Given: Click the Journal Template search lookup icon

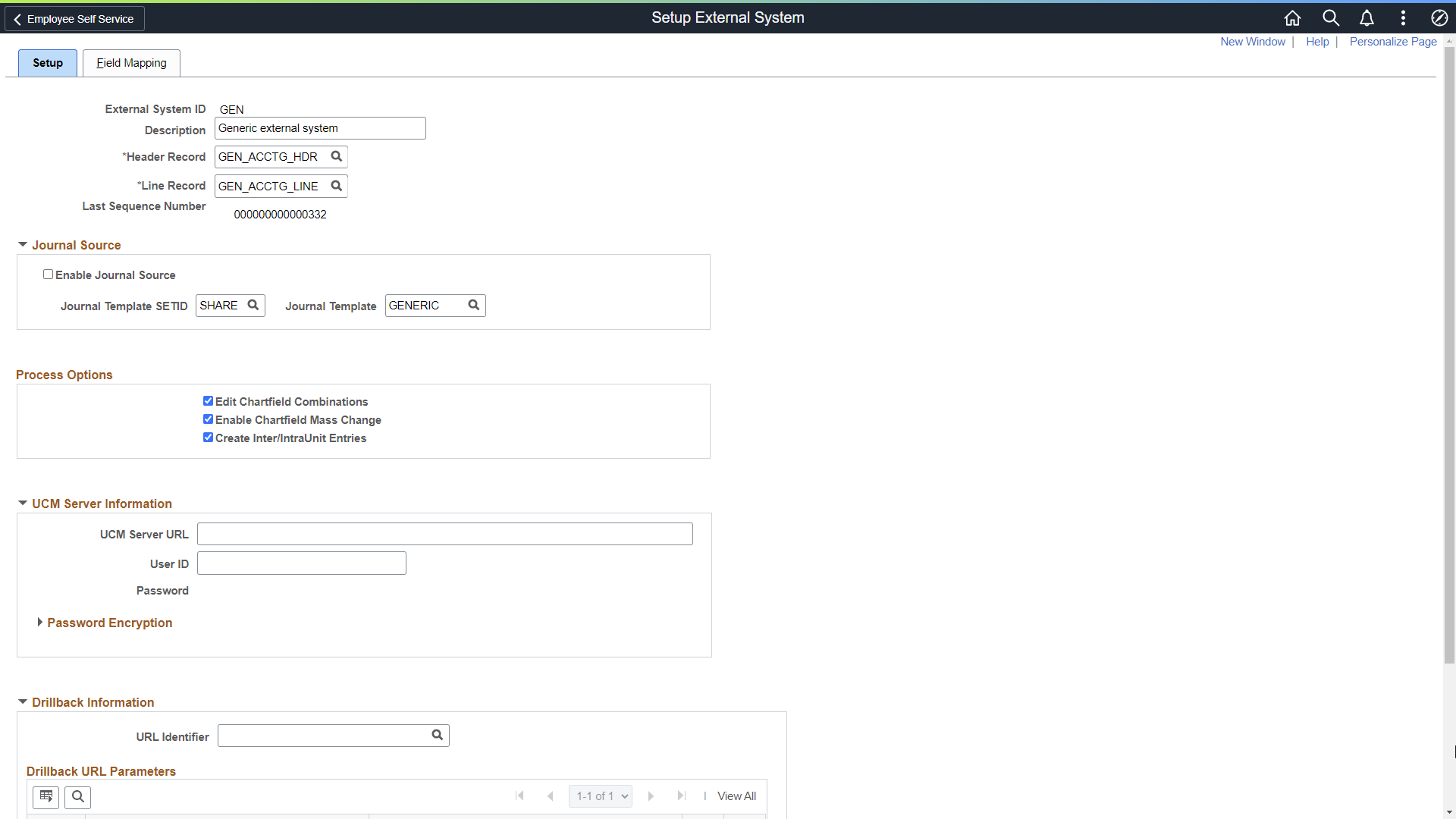Looking at the screenshot, I should pos(473,305).
